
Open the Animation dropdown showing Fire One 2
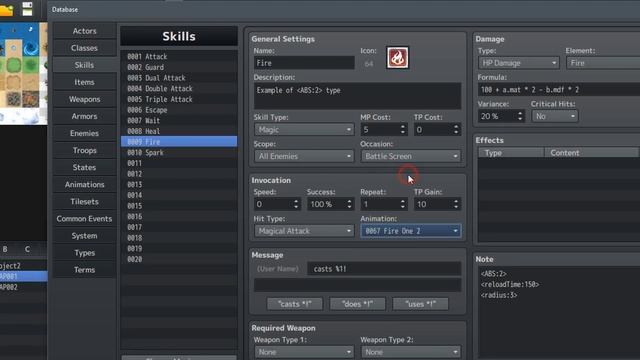click(411, 231)
